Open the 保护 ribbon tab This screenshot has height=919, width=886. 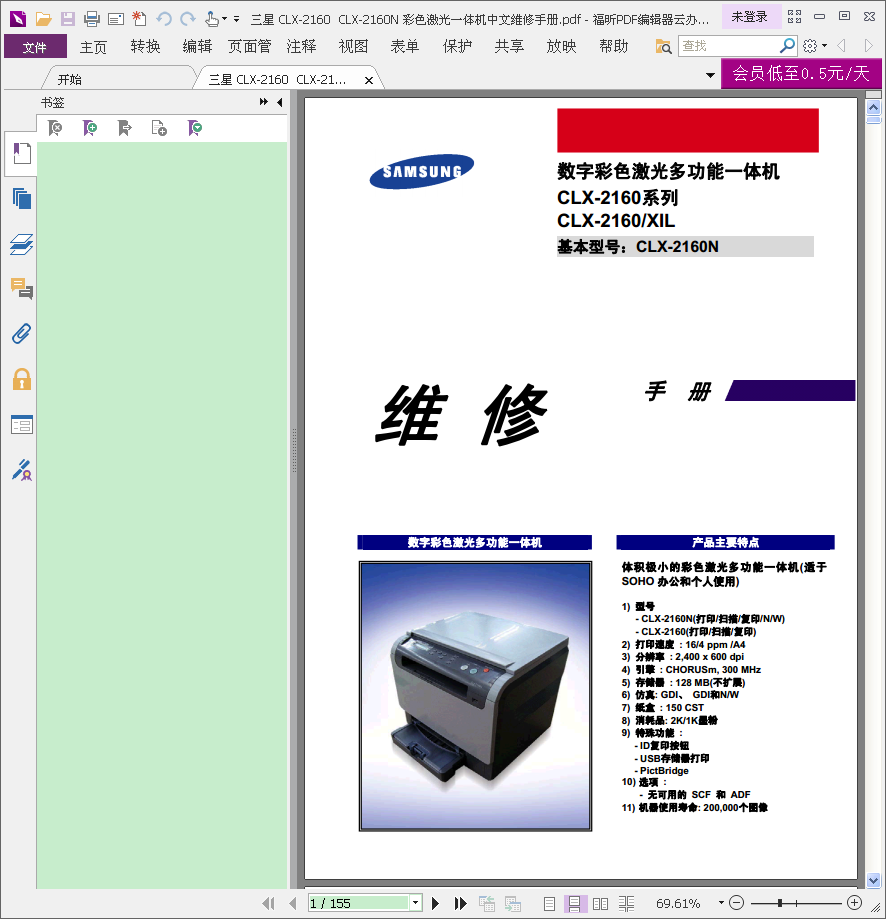[457, 46]
